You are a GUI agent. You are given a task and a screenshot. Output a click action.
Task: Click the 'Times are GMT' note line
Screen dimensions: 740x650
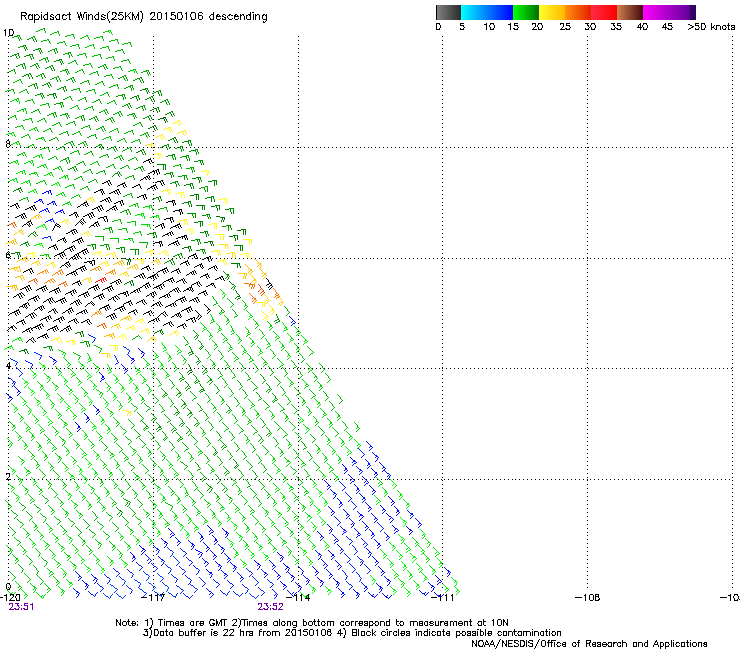[312, 623]
